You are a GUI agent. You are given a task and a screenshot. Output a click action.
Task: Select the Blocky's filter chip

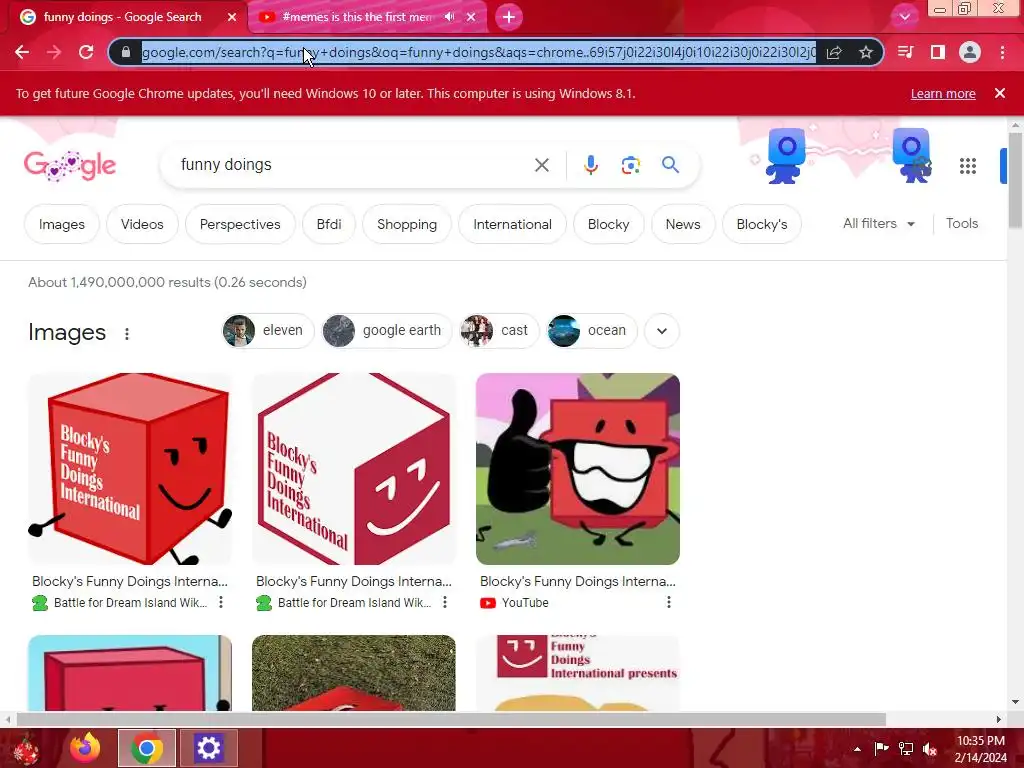(x=761, y=224)
